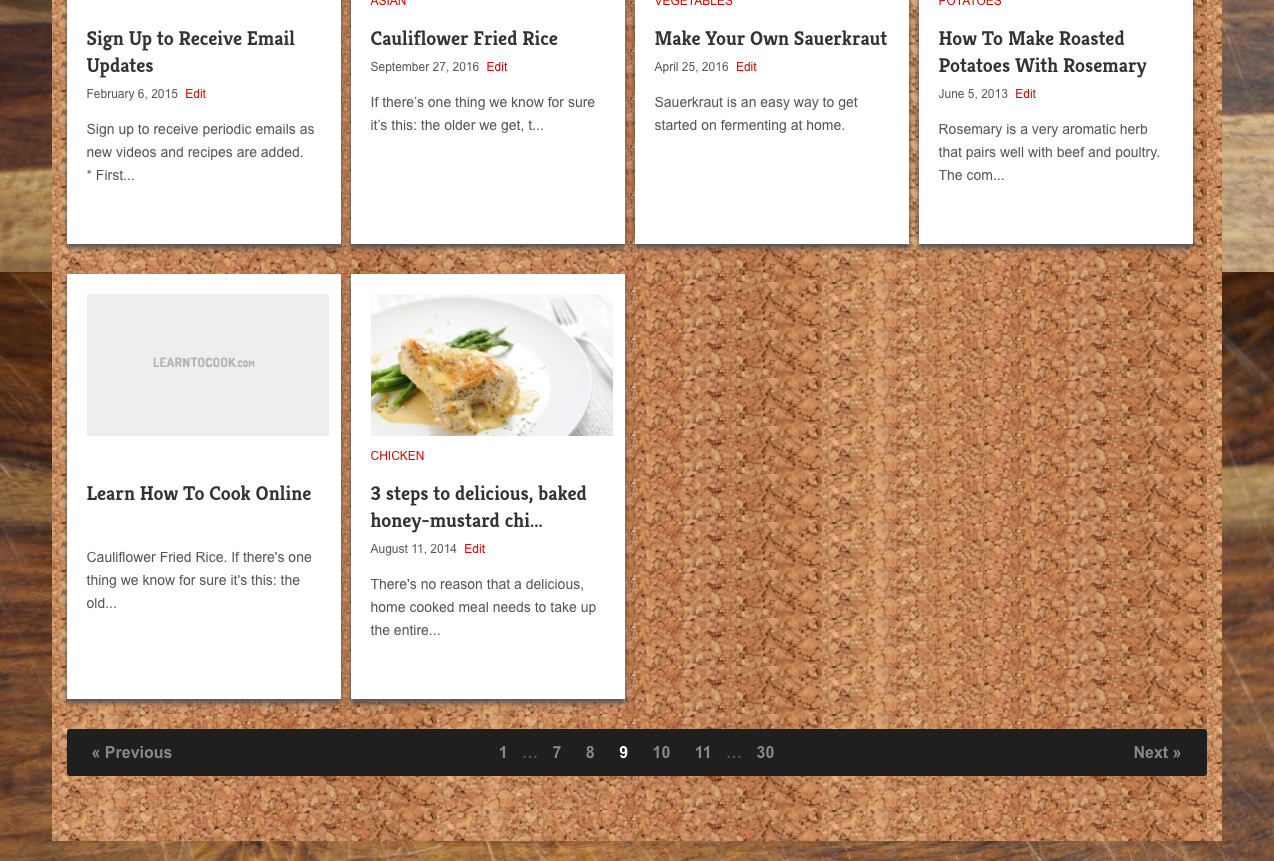Jump to pagination page 8
Viewport: 1274px width, 861px height.
pos(590,753)
